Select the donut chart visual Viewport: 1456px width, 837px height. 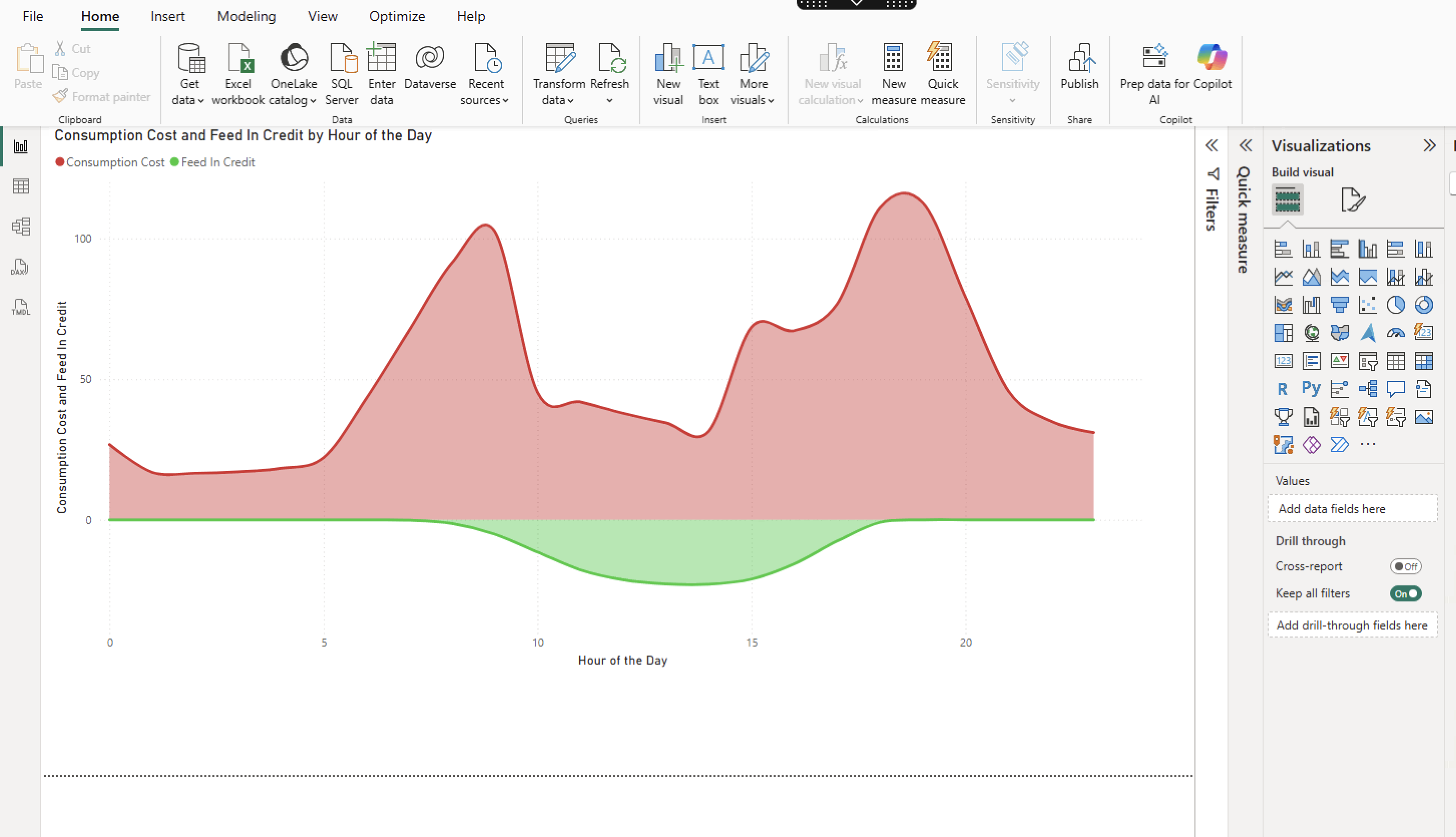pos(1423,305)
